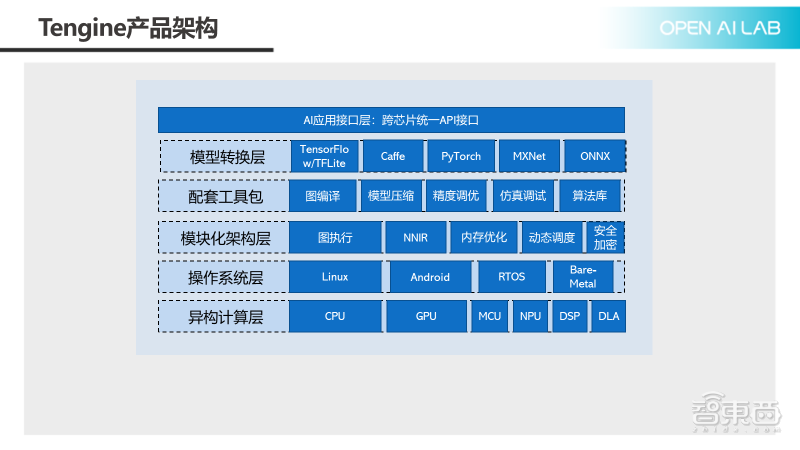Click the Bare-Metal box
Screen dimensions: 800x450
pos(583,277)
